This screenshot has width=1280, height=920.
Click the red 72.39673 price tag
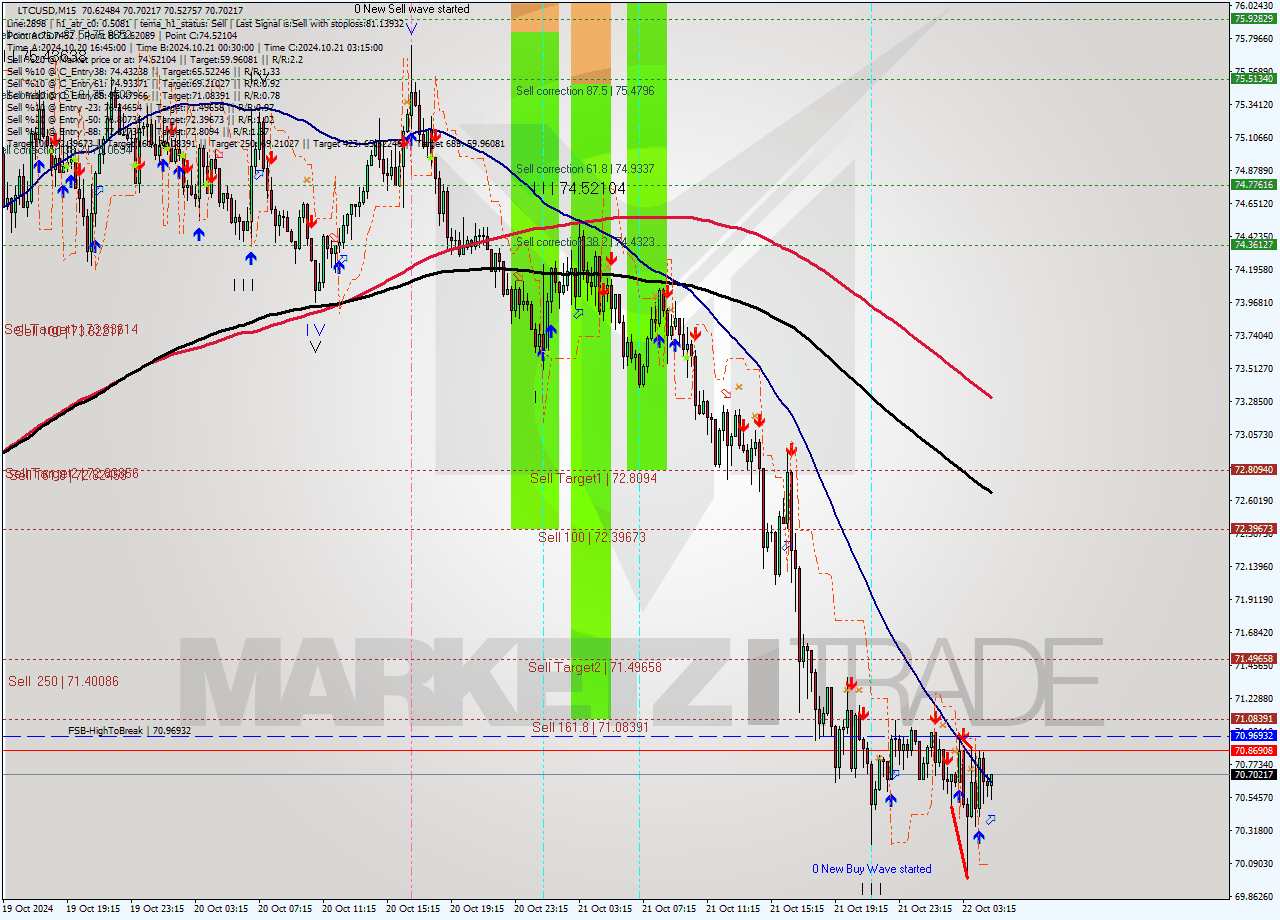coord(1254,528)
